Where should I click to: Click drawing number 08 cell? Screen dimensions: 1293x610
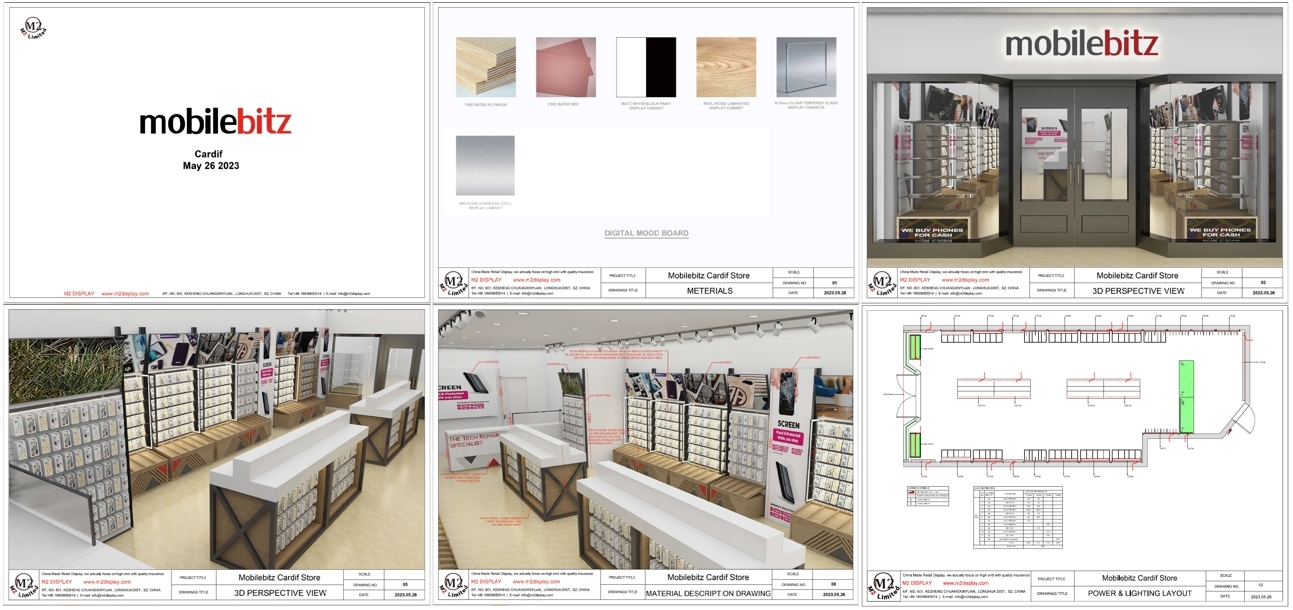(x=833, y=583)
